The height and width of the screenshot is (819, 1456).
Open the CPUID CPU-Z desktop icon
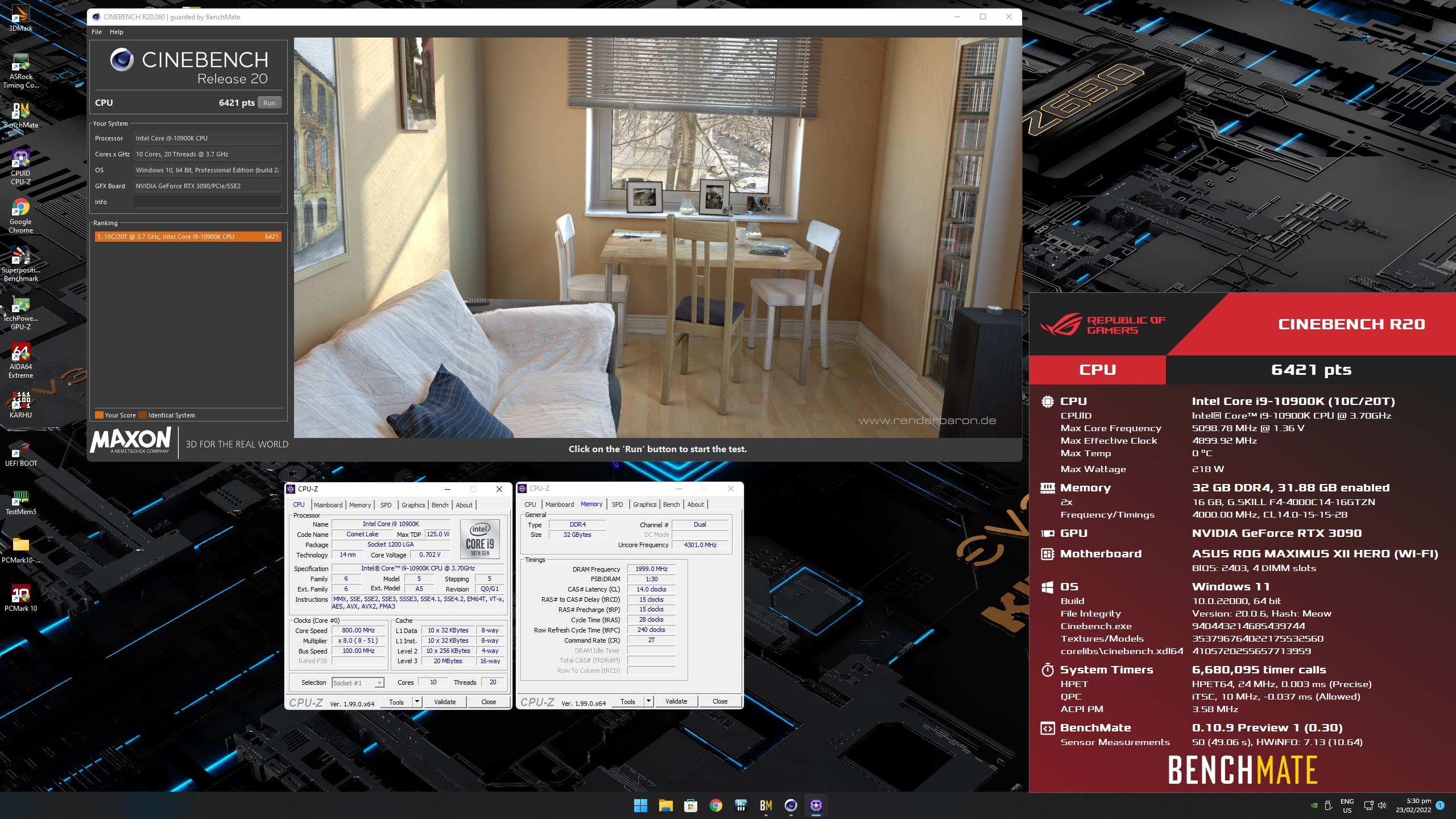[x=20, y=167]
